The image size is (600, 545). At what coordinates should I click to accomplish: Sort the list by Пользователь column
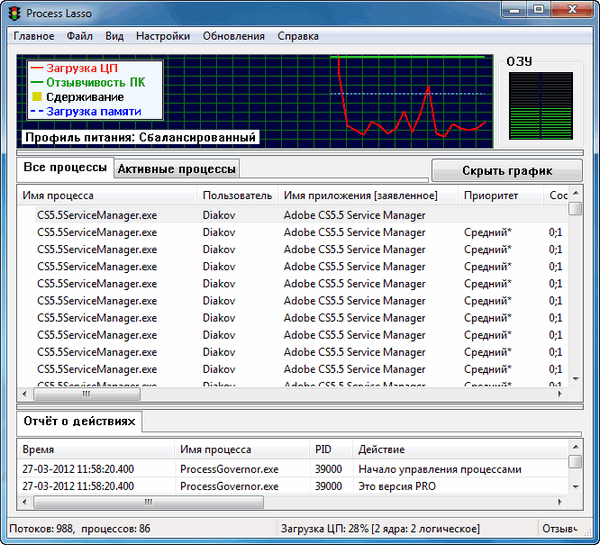tap(237, 196)
